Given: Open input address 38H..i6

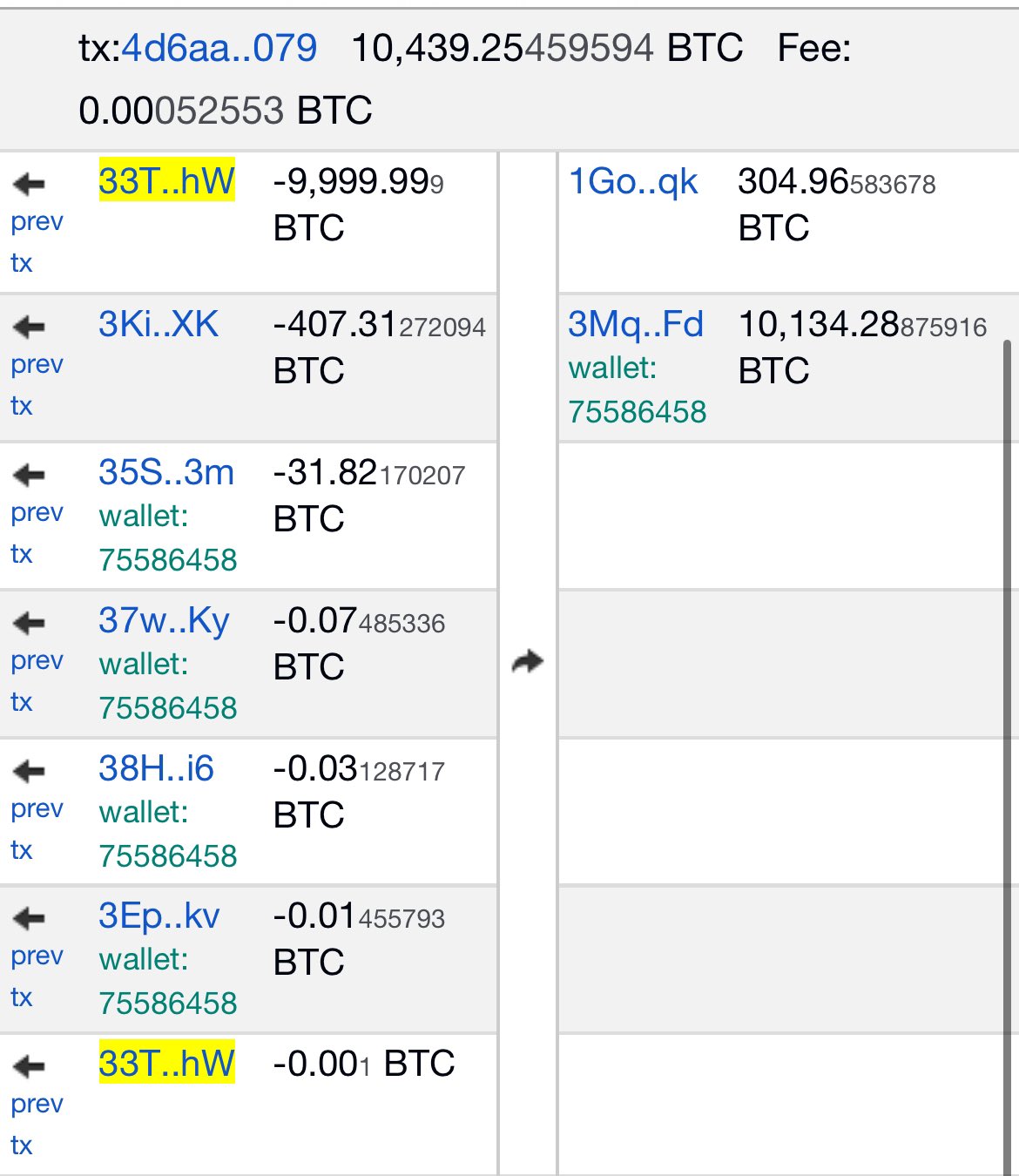Looking at the screenshot, I should (x=156, y=768).
